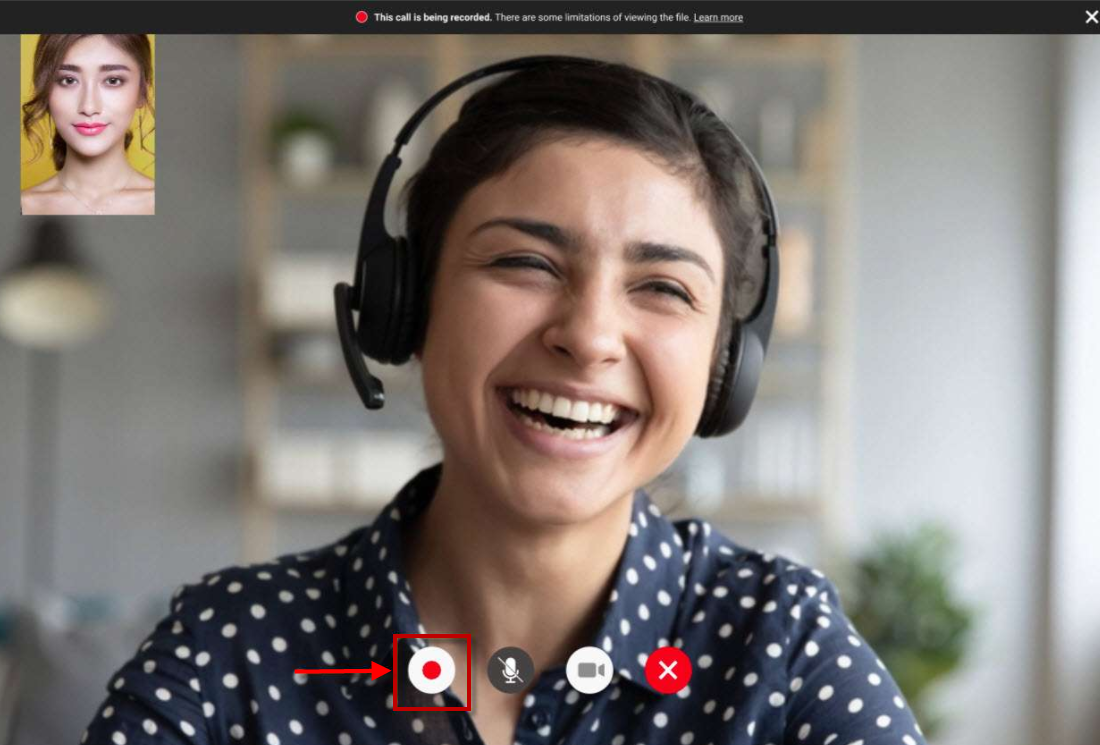Click the white X at banner's right edge
The image size is (1100, 745).
1091,17
